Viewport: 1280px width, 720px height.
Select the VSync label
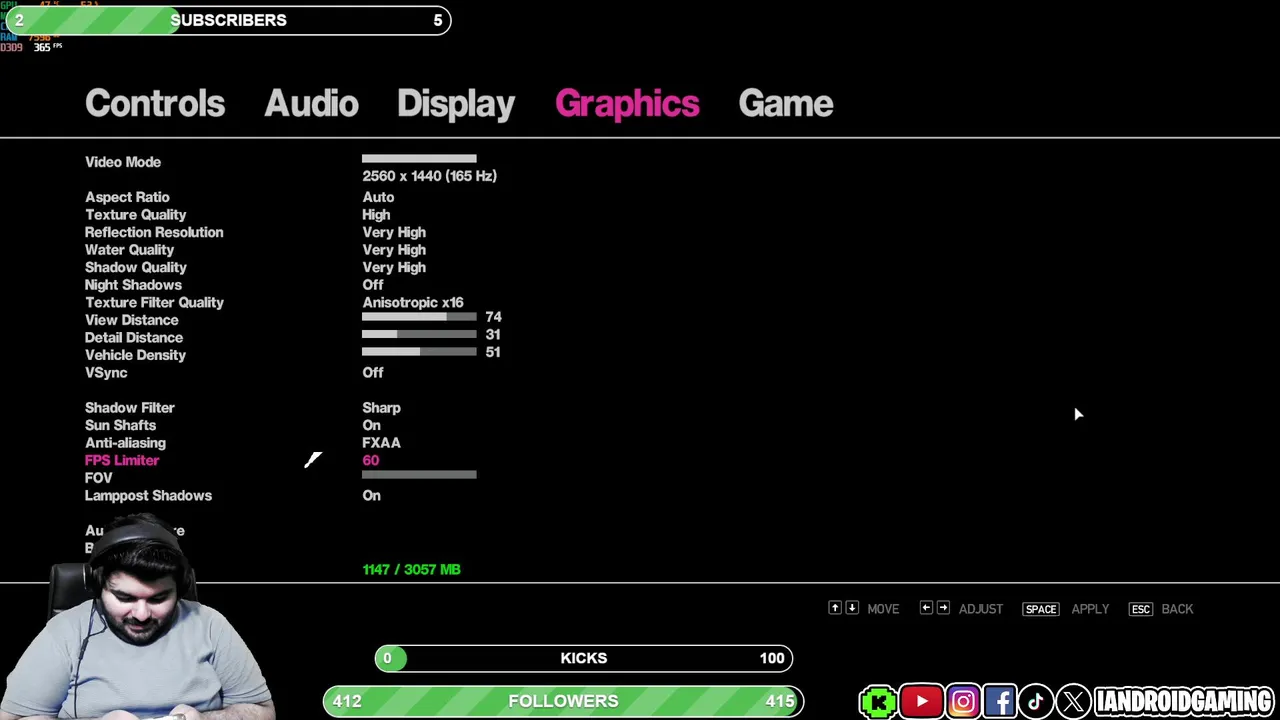coord(106,372)
